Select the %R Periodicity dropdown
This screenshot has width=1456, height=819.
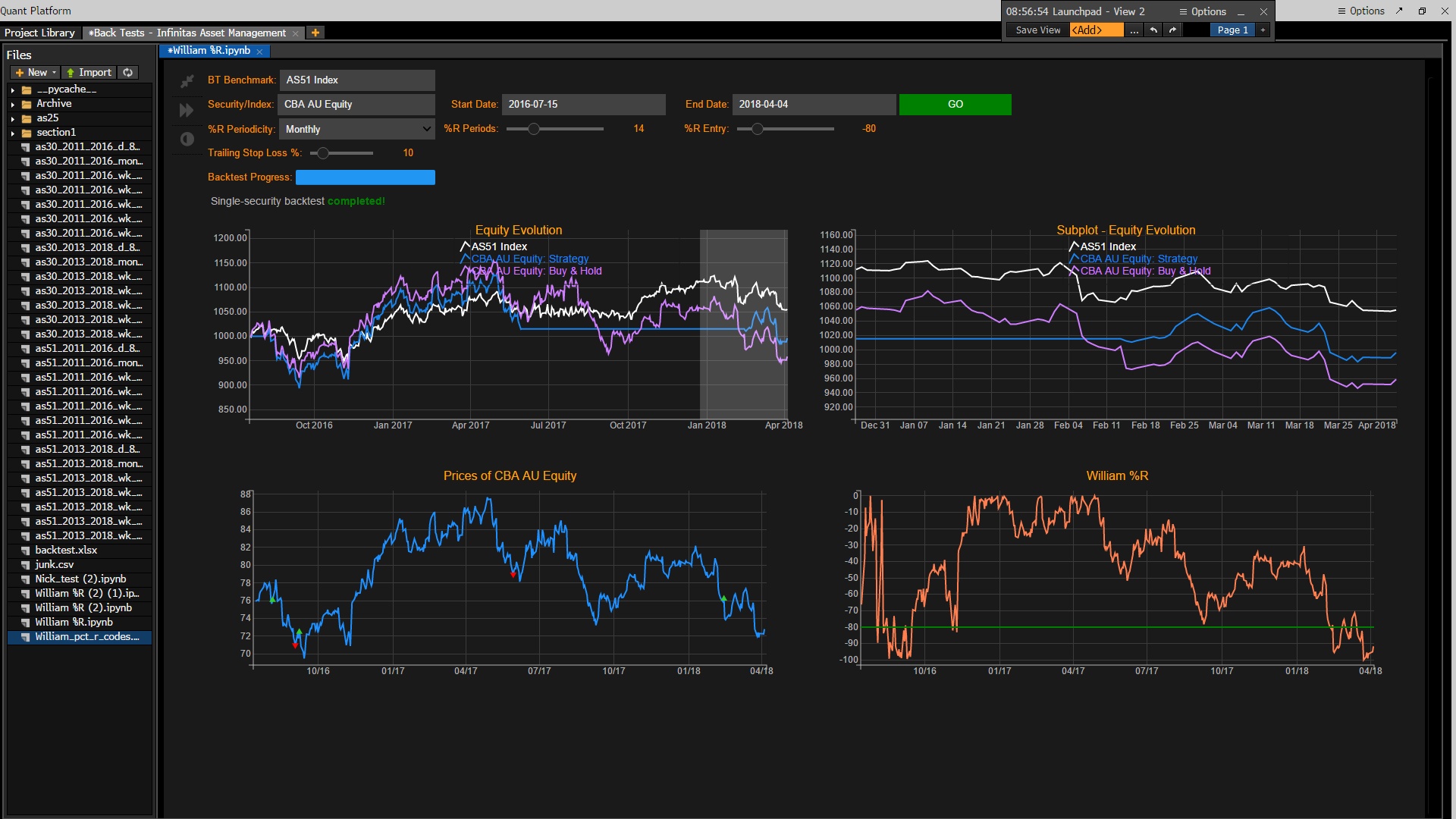358,128
